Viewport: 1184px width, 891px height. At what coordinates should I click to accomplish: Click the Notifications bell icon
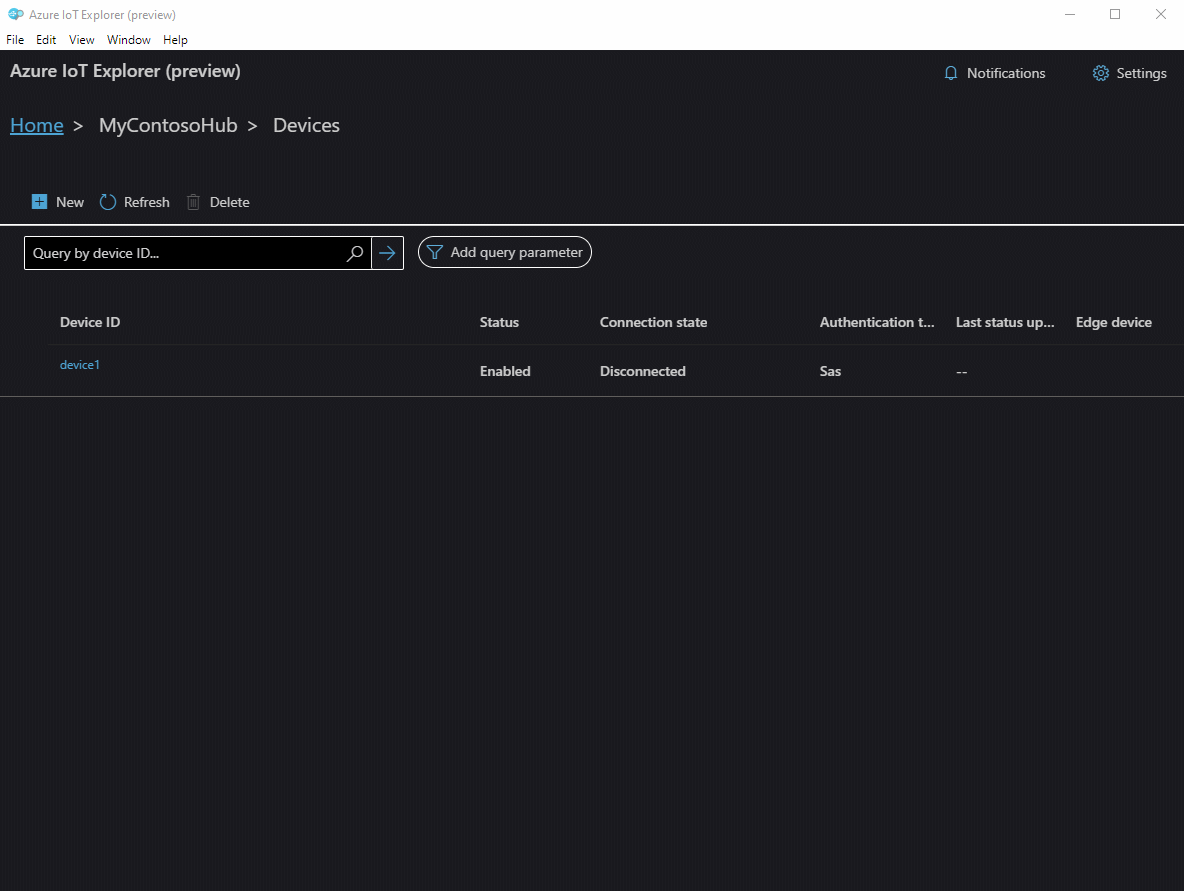point(951,73)
